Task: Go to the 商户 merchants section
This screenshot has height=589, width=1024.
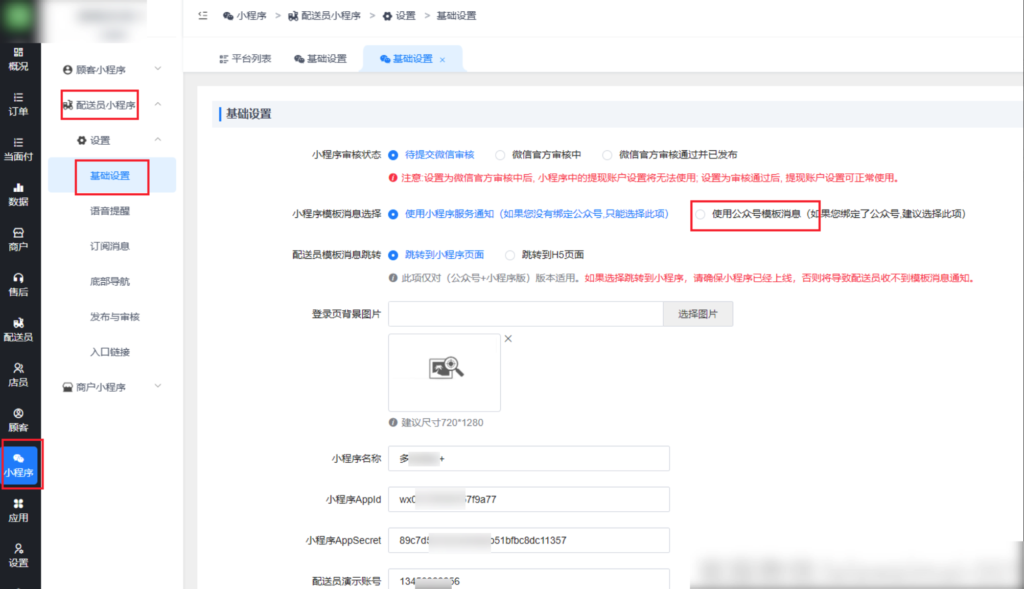Action: click(x=18, y=240)
